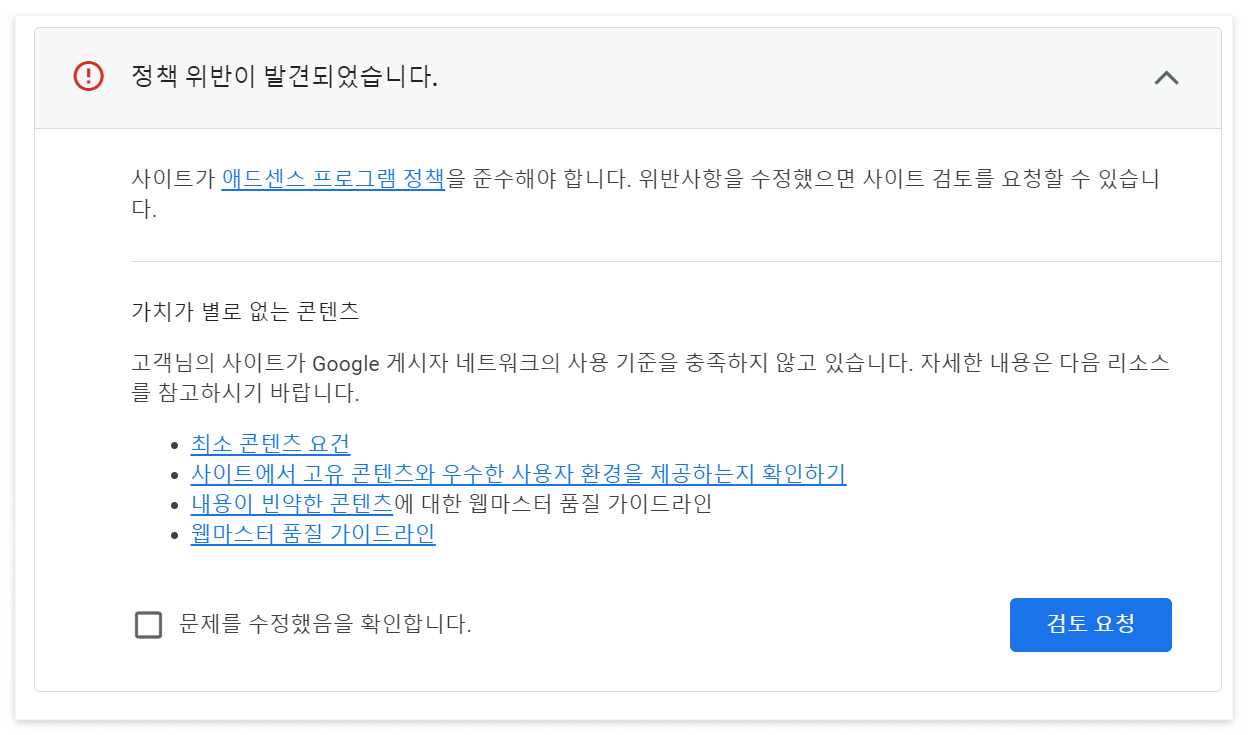This screenshot has width=1248, height=735.
Task: Click the chevron to hide violation details
Action: point(1166,78)
